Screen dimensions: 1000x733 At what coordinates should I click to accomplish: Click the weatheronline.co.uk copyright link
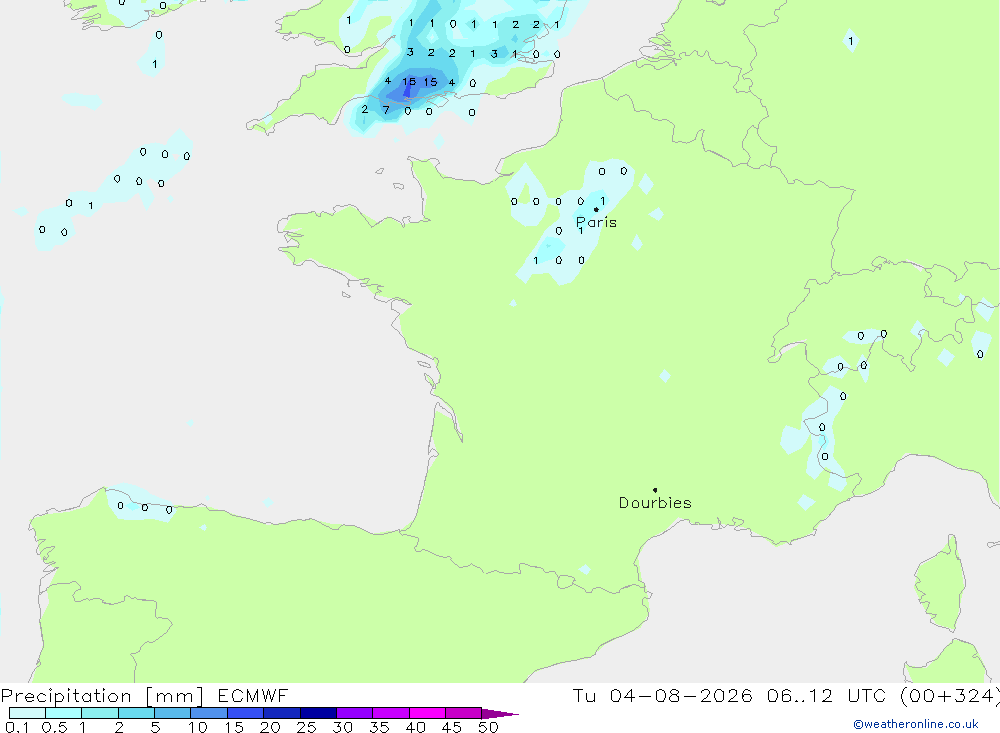916,724
